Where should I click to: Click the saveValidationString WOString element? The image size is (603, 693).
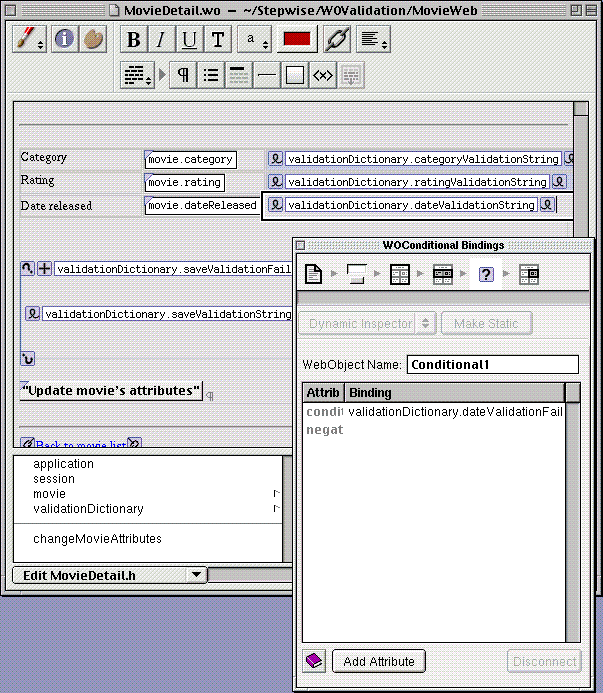click(167, 314)
